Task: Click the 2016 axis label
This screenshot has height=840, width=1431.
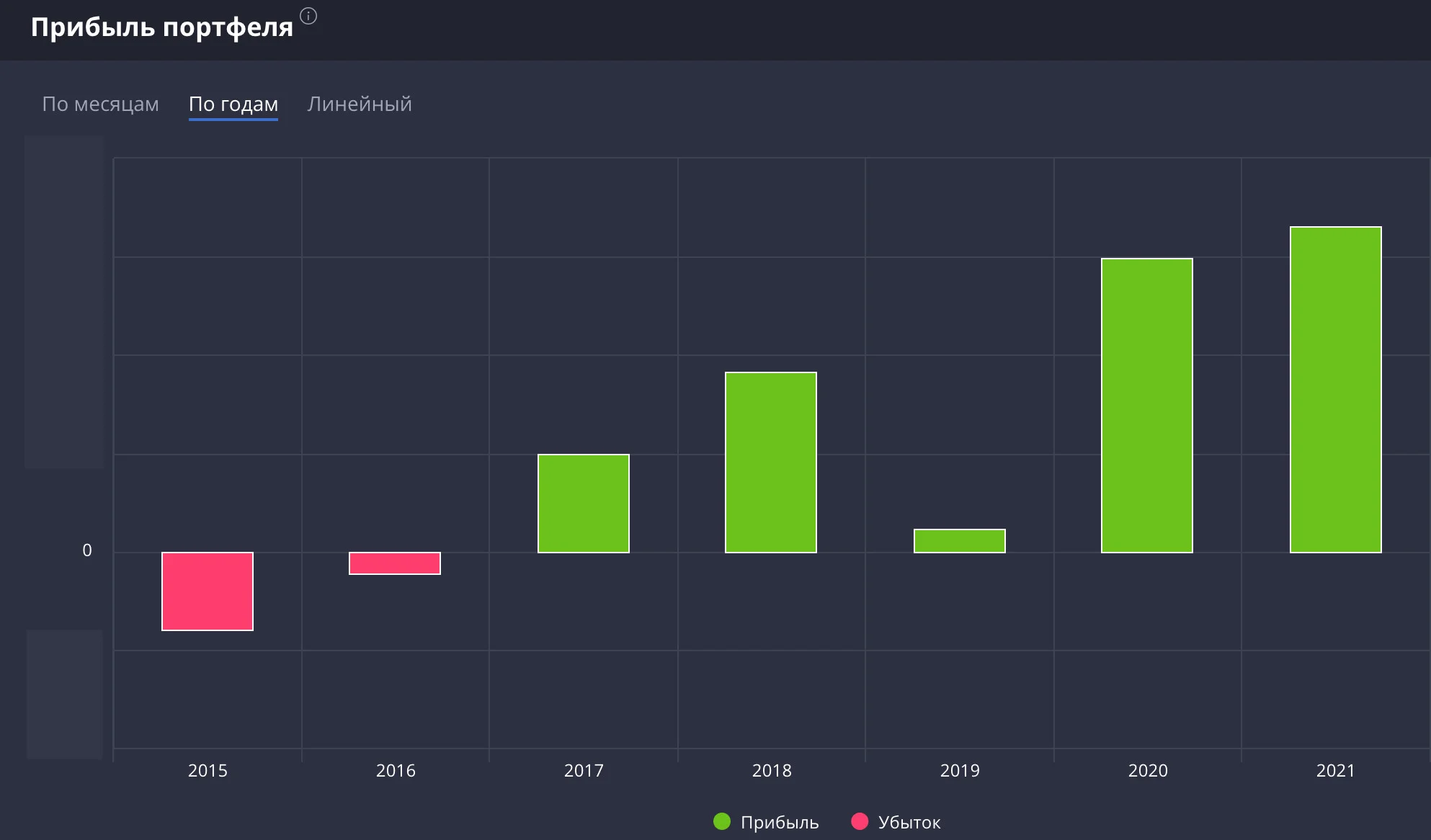Action: [396, 770]
